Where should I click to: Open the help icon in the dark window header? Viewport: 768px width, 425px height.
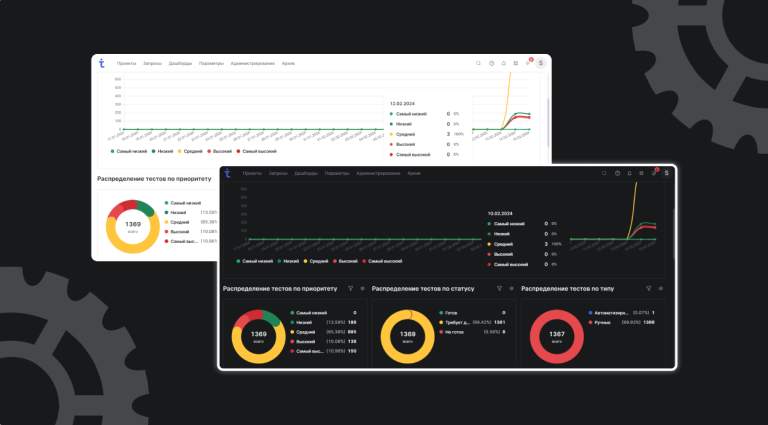(x=617, y=173)
